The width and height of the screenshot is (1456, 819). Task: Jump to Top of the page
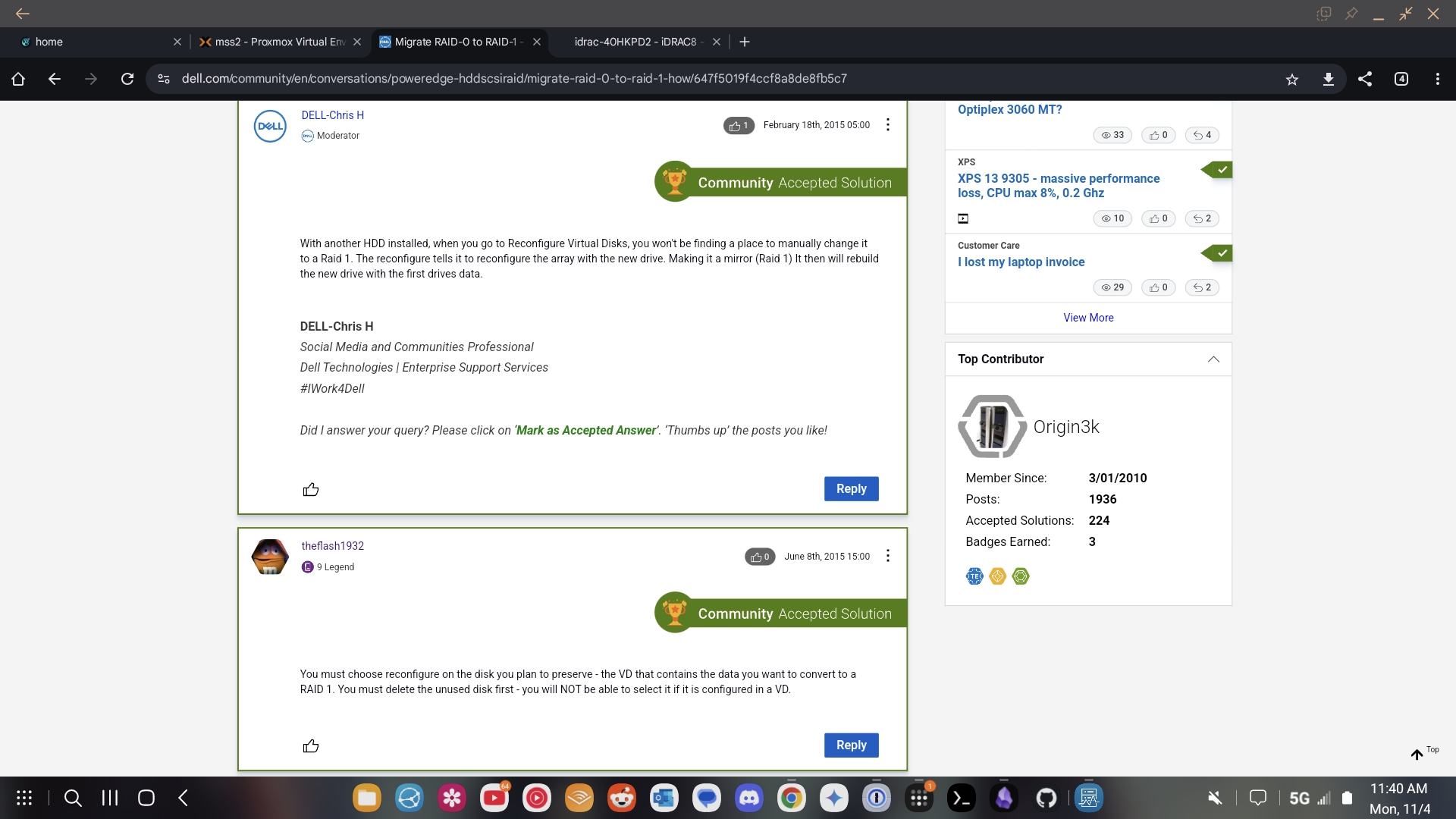(1424, 752)
